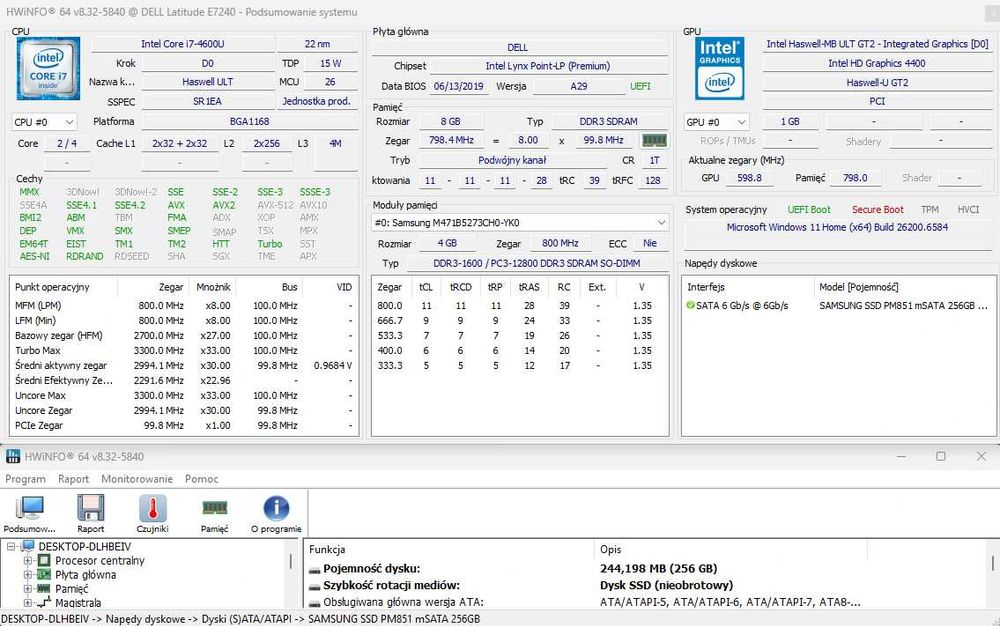Click the Pamięć memory toolbar icon
1000x626 pixels.
click(214, 507)
